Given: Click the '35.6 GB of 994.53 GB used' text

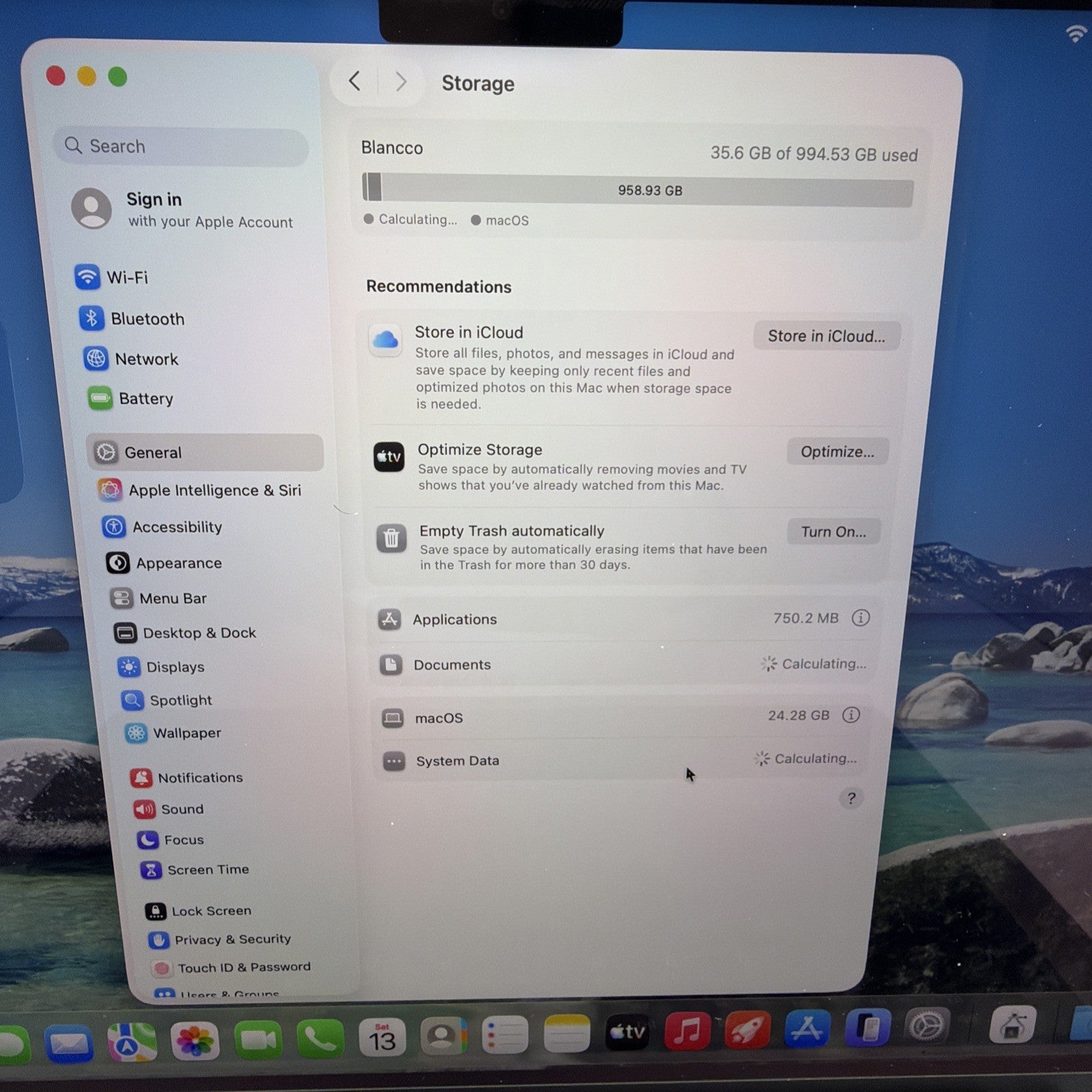Looking at the screenshot, I should [814, 154].
